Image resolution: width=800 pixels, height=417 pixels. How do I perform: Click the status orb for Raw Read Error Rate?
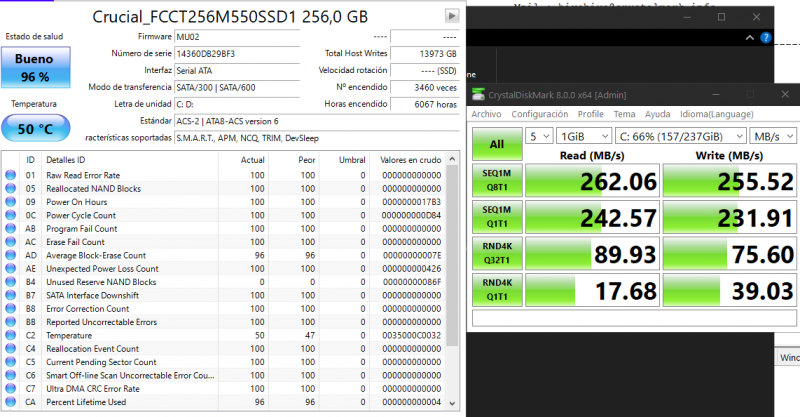tap(10, 175)
